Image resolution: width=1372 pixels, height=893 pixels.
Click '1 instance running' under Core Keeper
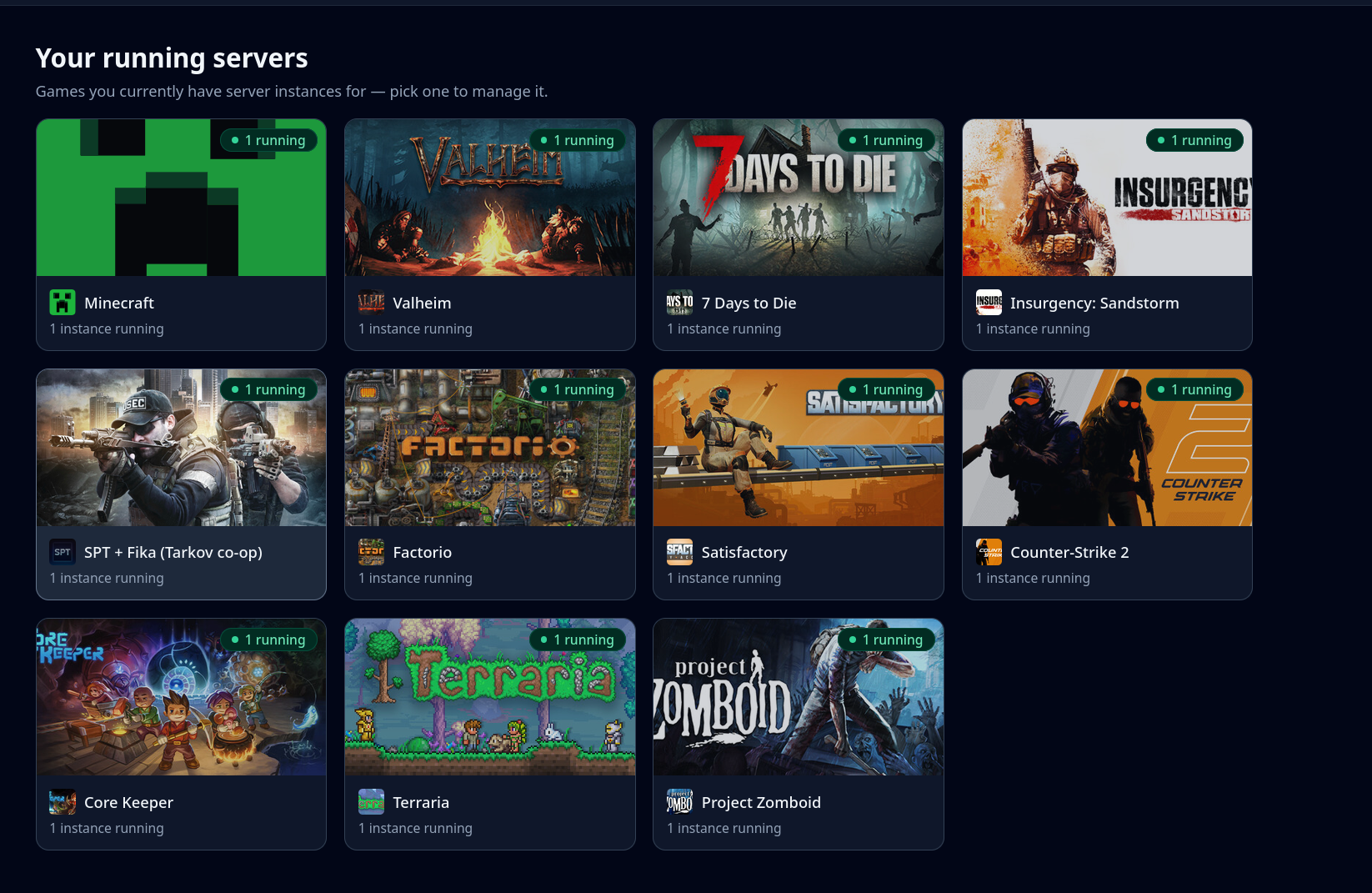[107, 828]
